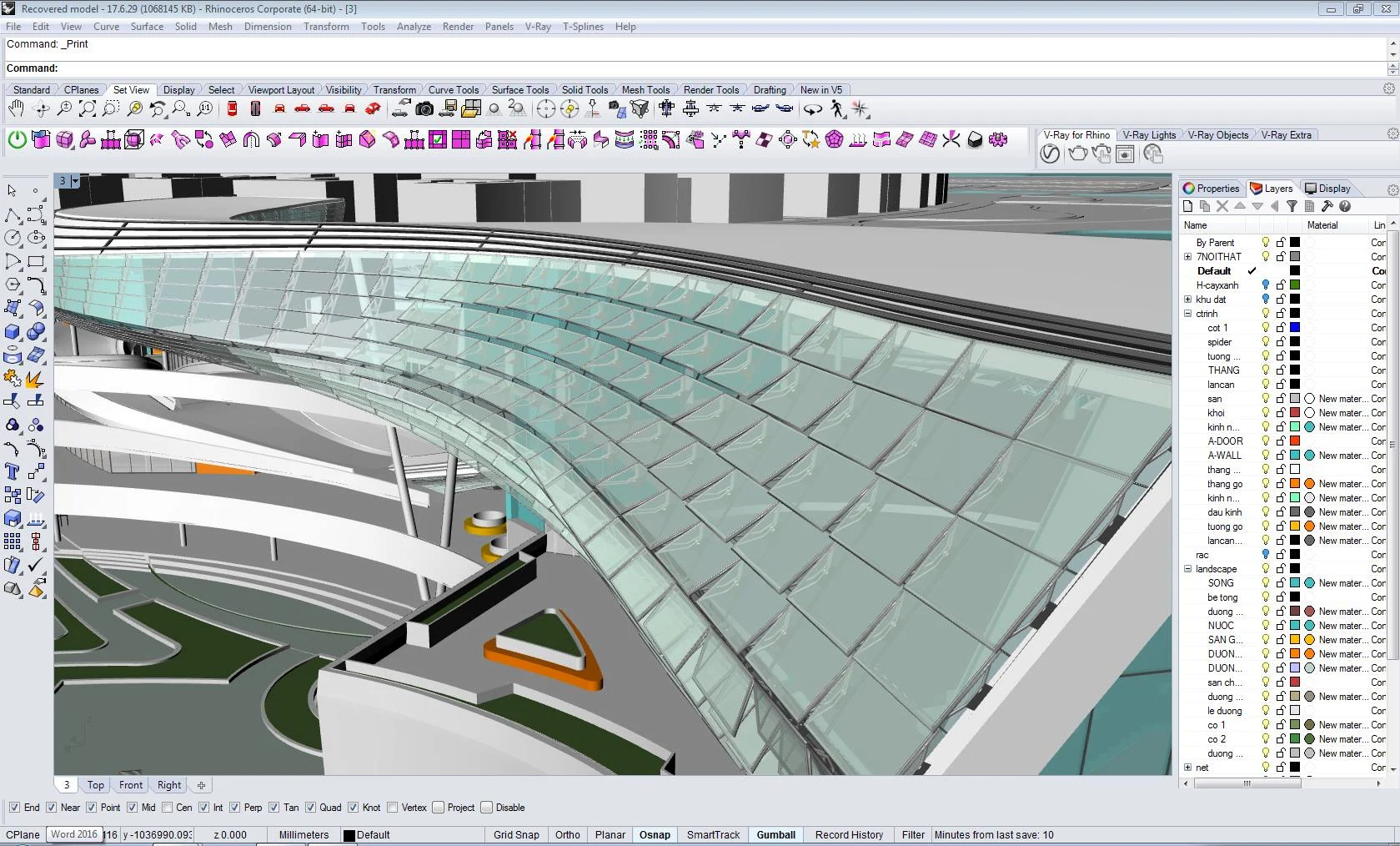Click the T-Splines green power icon
Image resolution: width=1400 pixels, height=846 pixels.
click(x=17, y=140)
